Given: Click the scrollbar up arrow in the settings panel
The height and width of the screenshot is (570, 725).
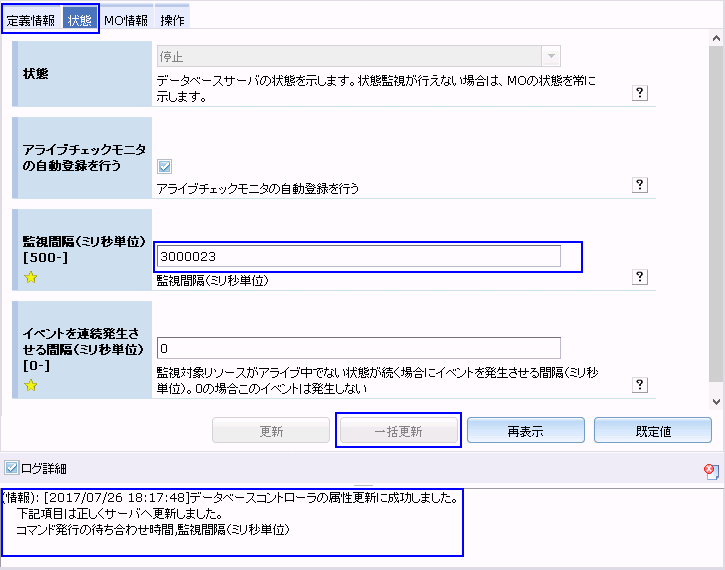Looking at the screenshot, I should pyautogui.click(x=715, y=36).
